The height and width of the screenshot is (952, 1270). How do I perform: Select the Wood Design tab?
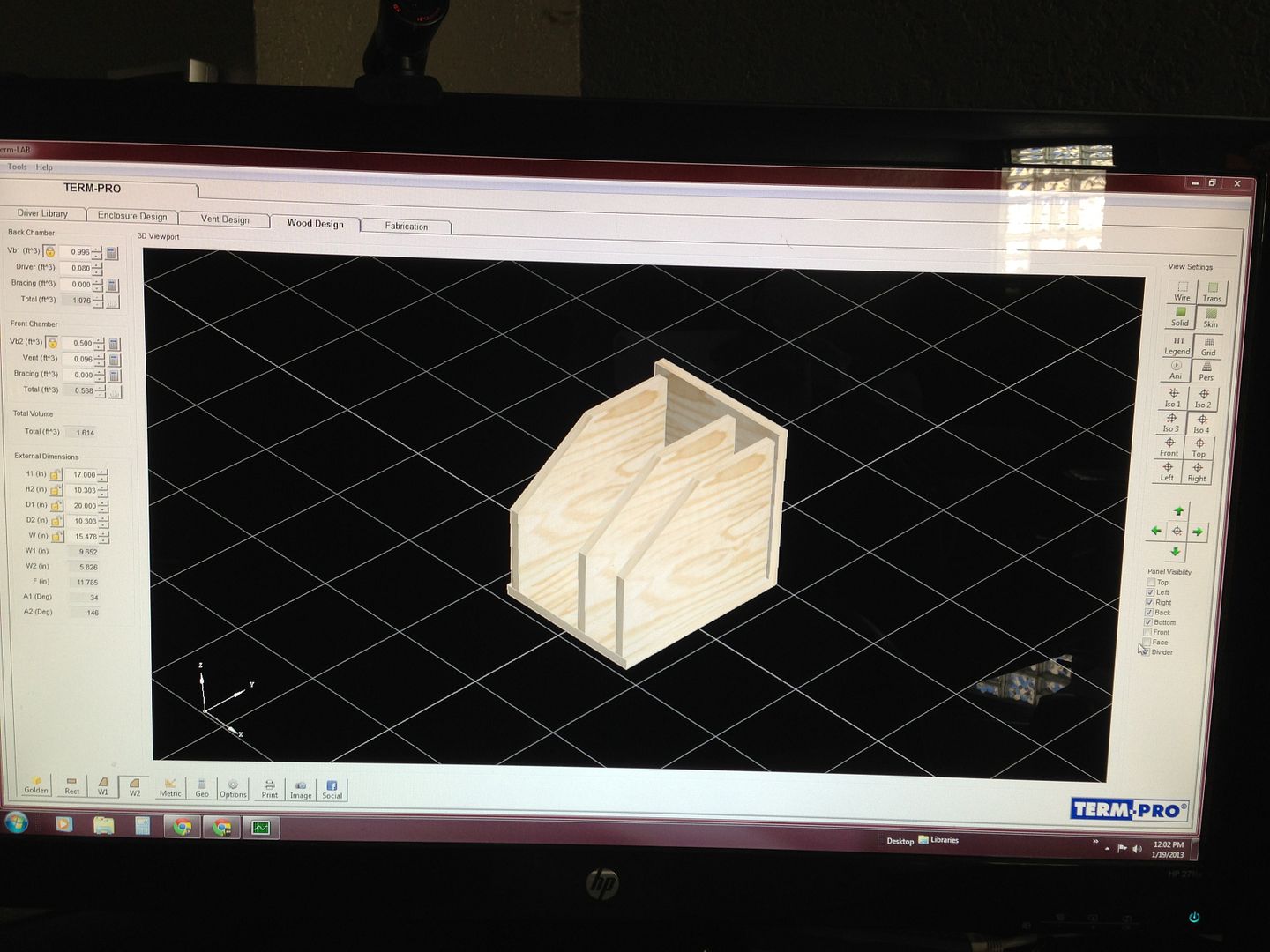tap(315, 223)
